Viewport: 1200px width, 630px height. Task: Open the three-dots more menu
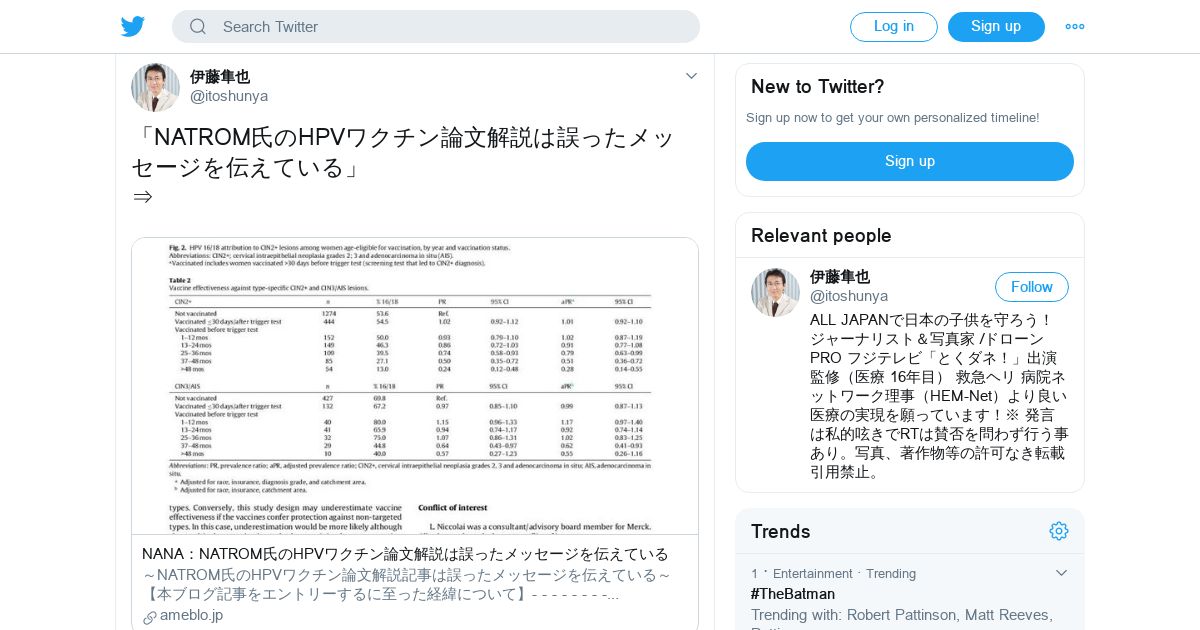coord(1075,26)
